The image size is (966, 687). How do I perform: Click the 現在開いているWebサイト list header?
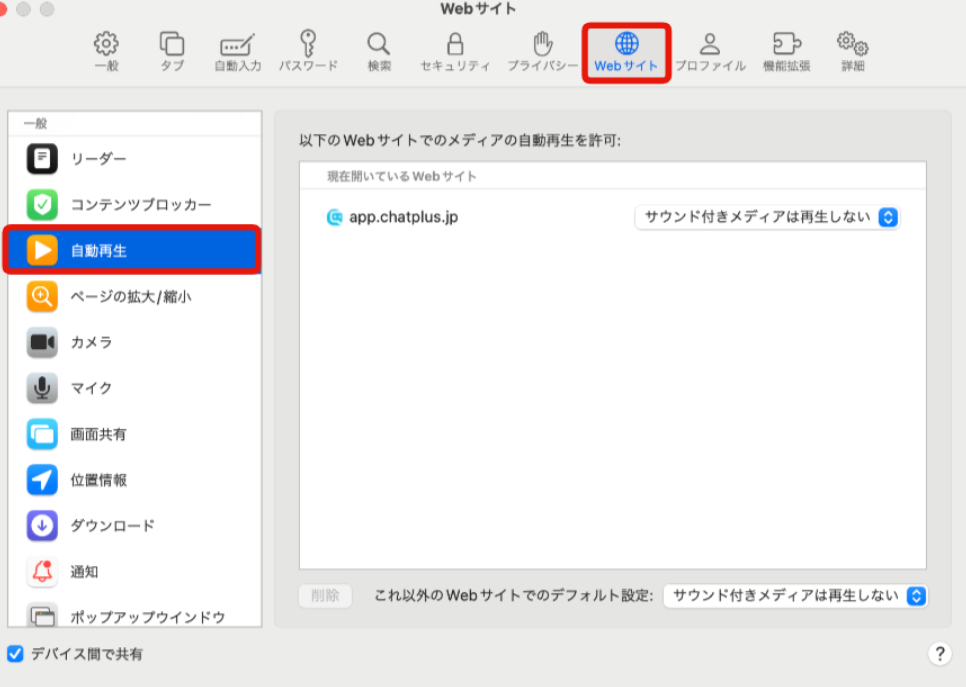click(x=402, y=176)
